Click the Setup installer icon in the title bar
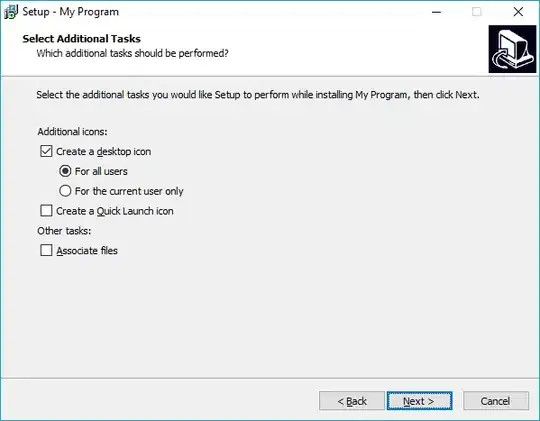 (x=11, y=12)
